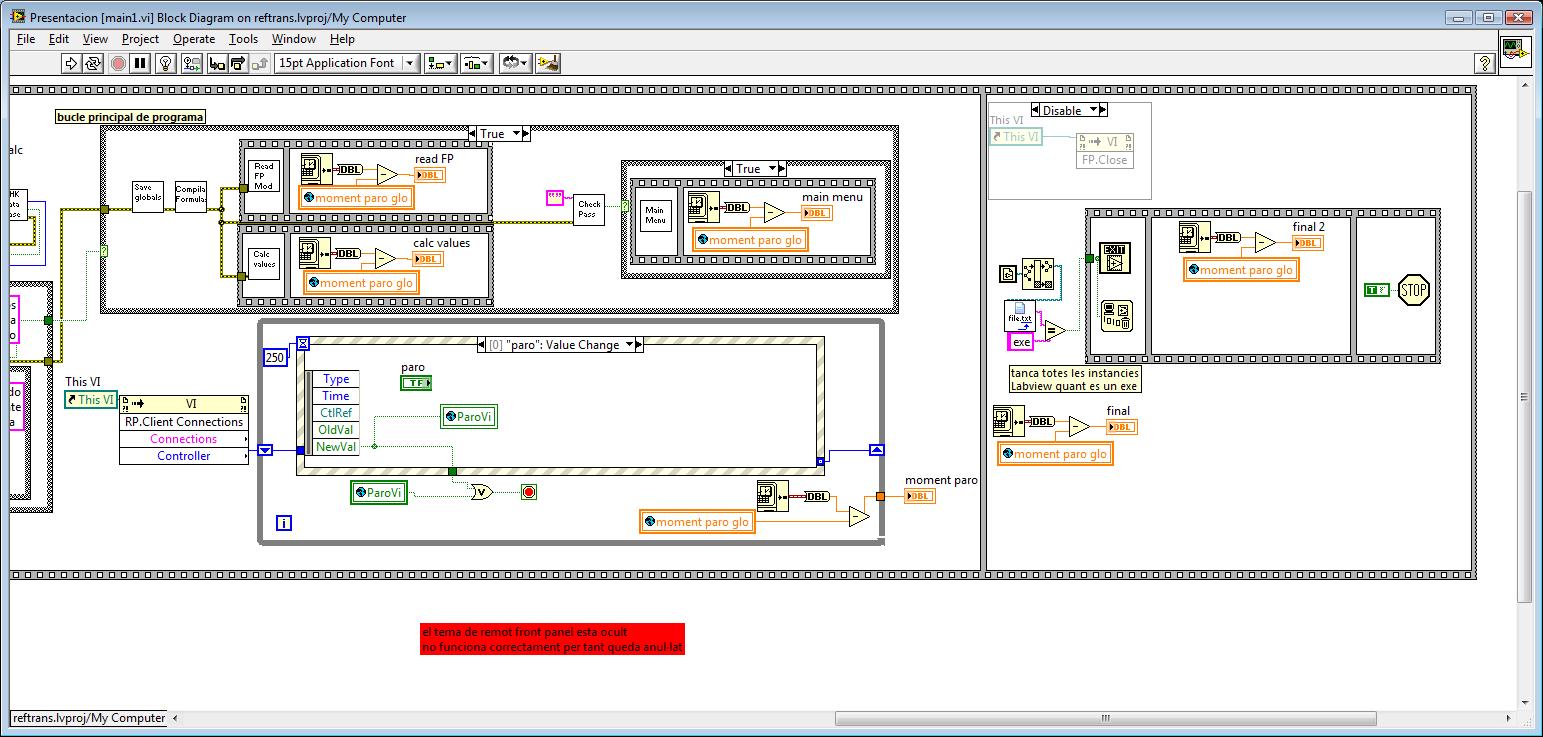1543x737 pixels.
Task: Select RP.Client Connections property row
Action: click(x=184, y=422)
